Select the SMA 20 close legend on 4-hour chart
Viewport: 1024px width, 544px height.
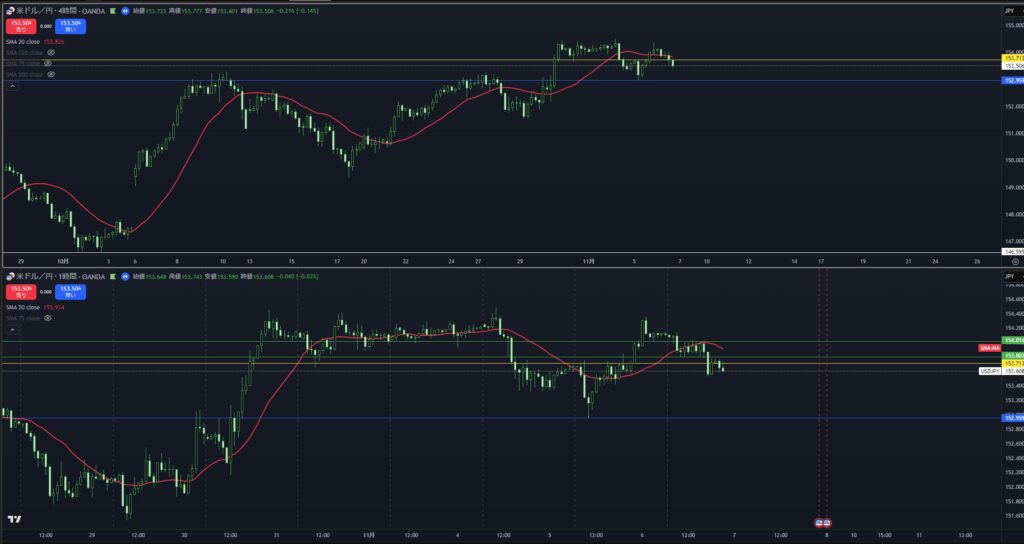point(22,41)
